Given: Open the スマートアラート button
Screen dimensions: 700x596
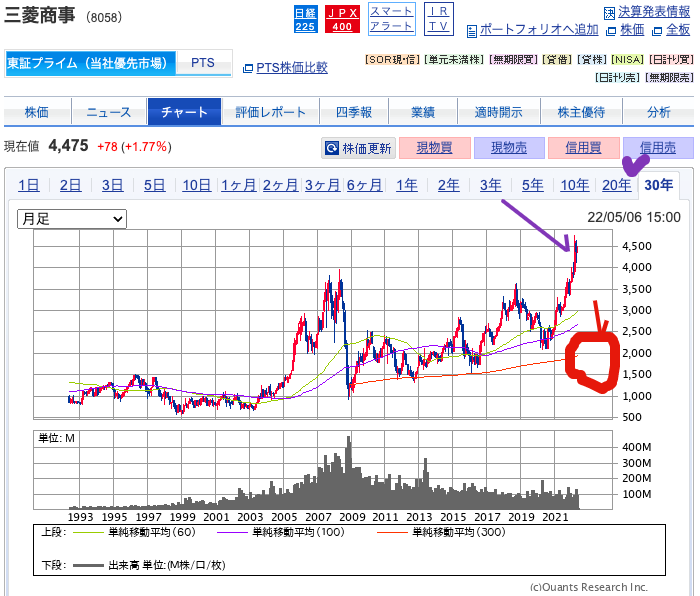Looking at the screenshot, I should [x=392, y=19].
